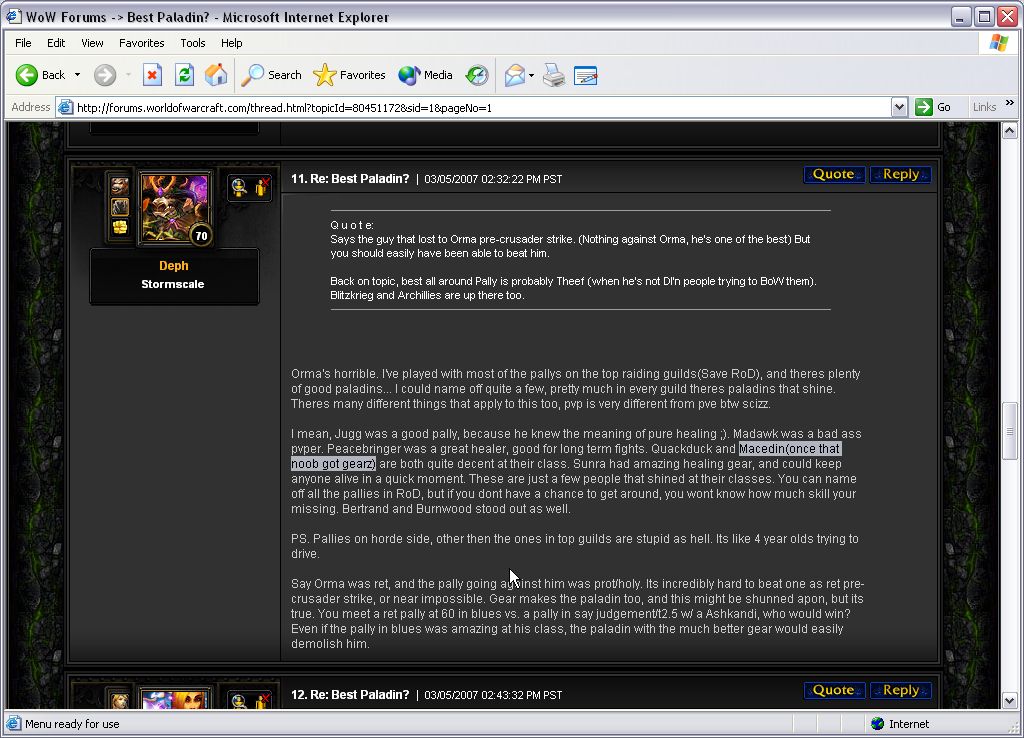Click the yellow fist class icon under Deph
Viewport: 1024px width, 738px height.
(120, 227)
